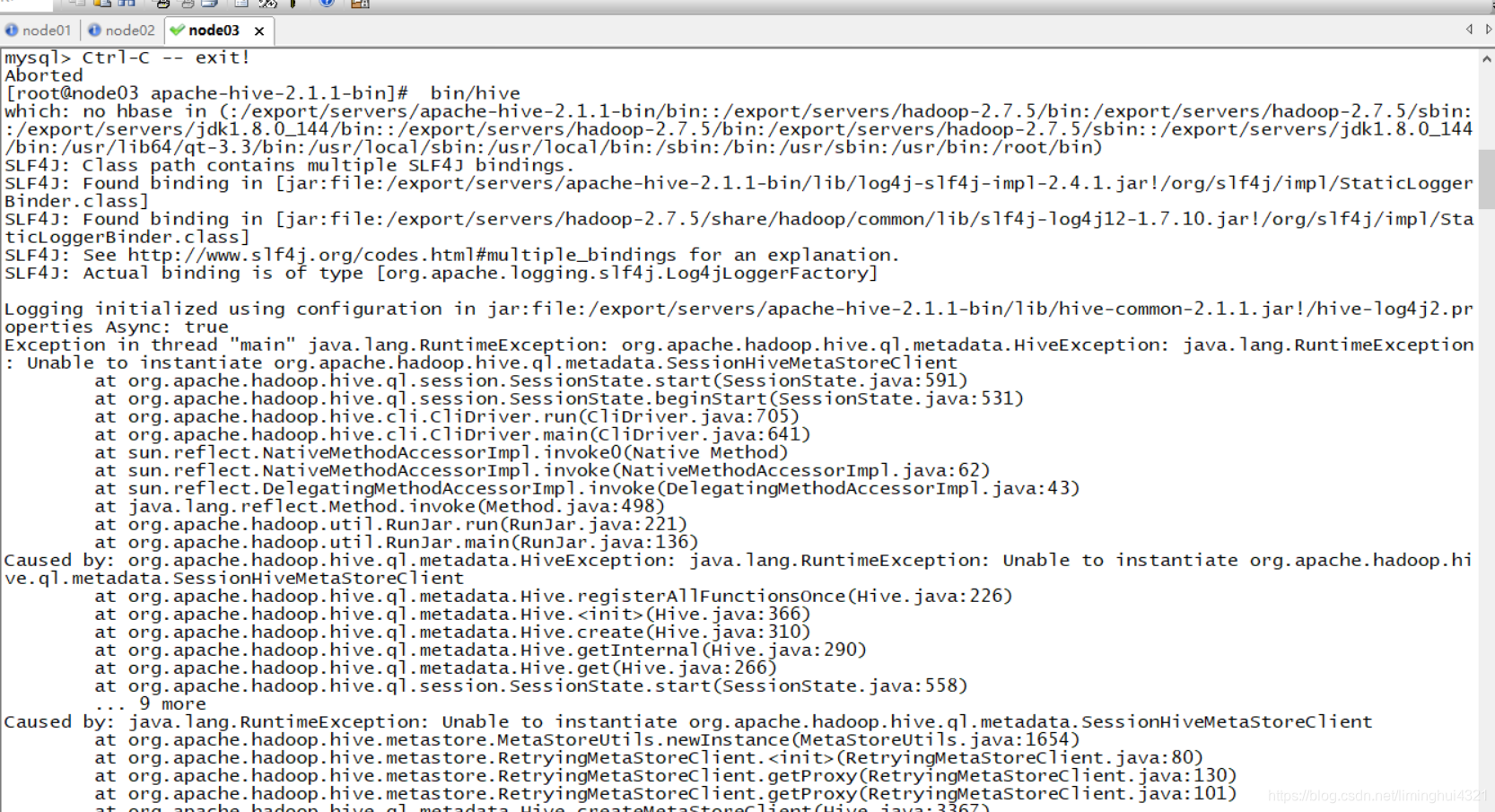Screen dimensions: 1495x812
Task: Click 'SLF4J: Actual binding is of type' line
Action: click(441, 273)
